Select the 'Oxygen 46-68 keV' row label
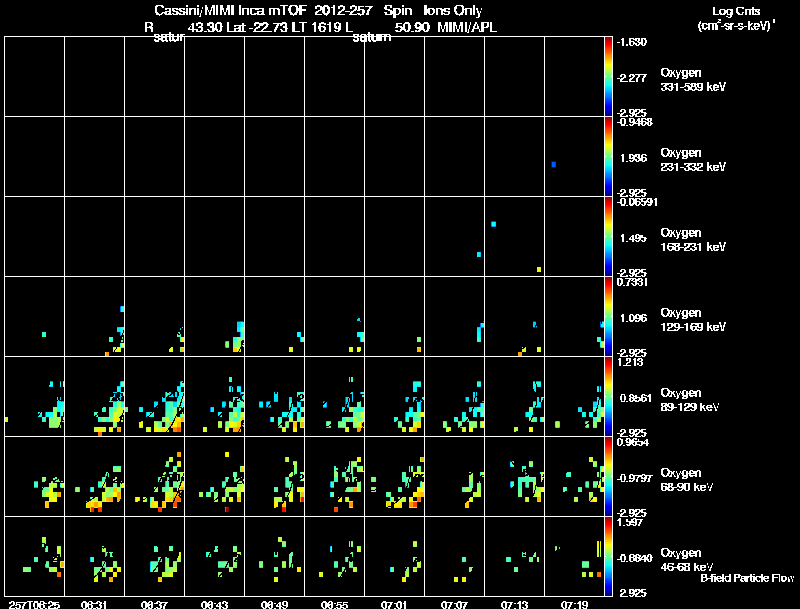 (687, 560)
